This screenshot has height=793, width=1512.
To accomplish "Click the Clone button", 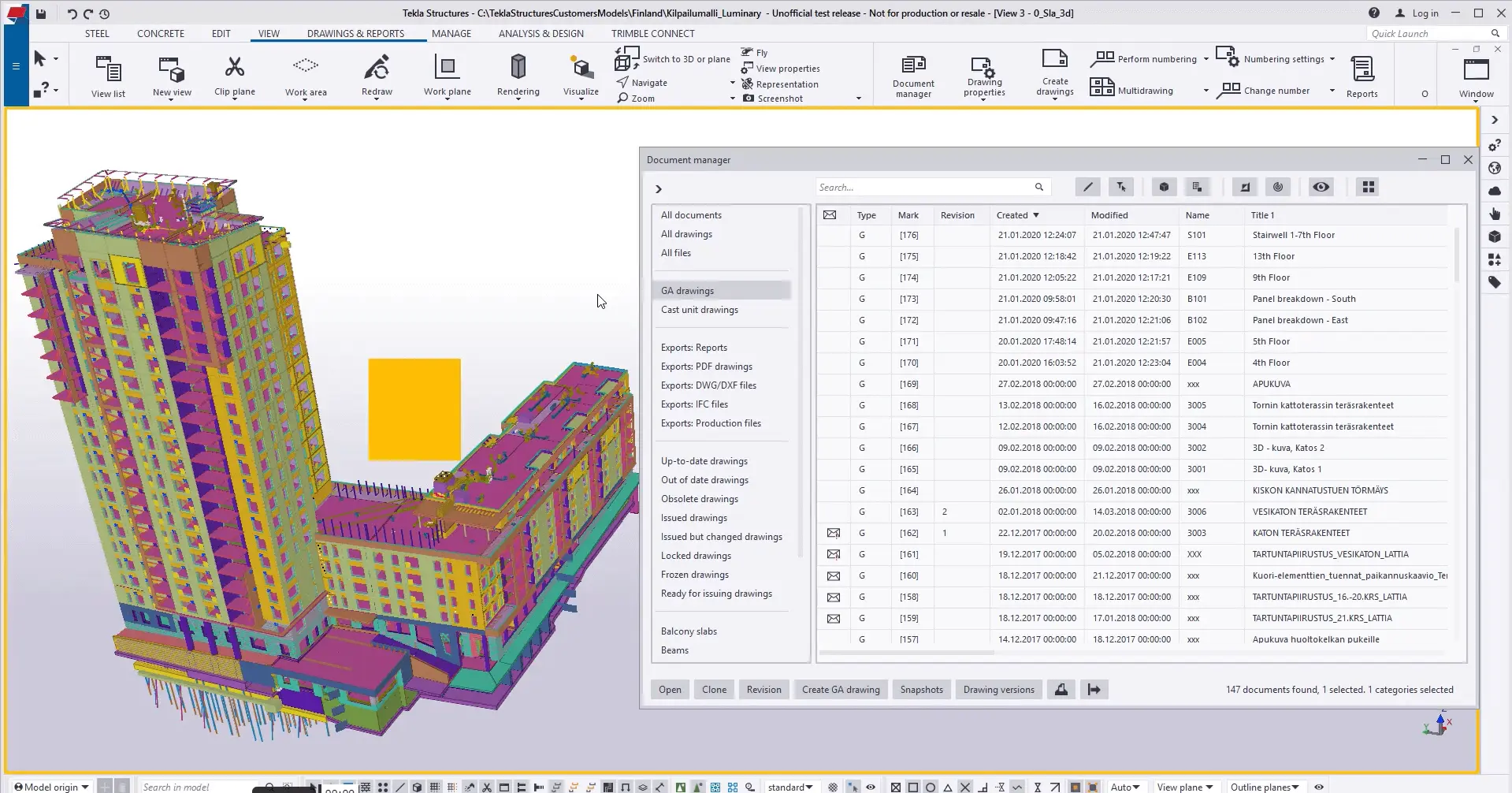I will pos(715,690).
